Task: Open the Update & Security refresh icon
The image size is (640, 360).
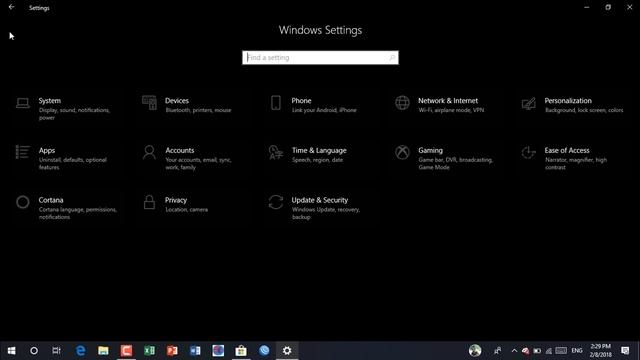Action: (x=276, y=202)
